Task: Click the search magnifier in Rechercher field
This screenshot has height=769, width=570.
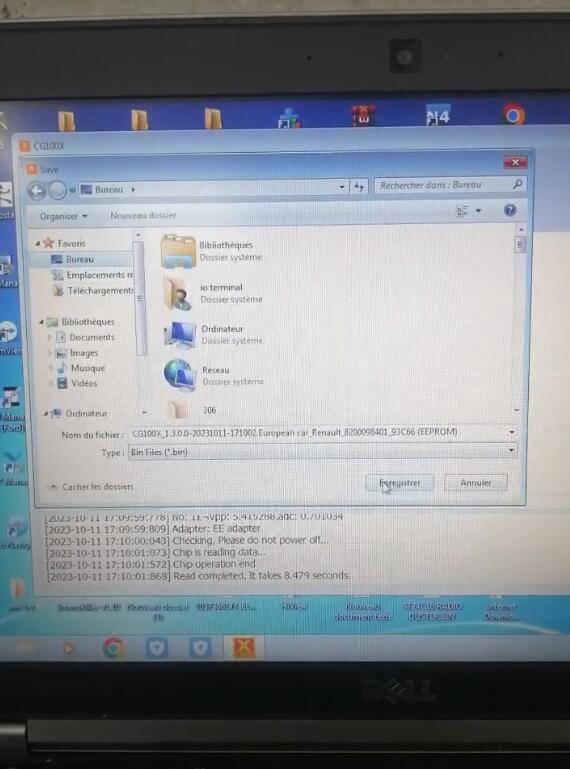Action: [x=517, y=184]
